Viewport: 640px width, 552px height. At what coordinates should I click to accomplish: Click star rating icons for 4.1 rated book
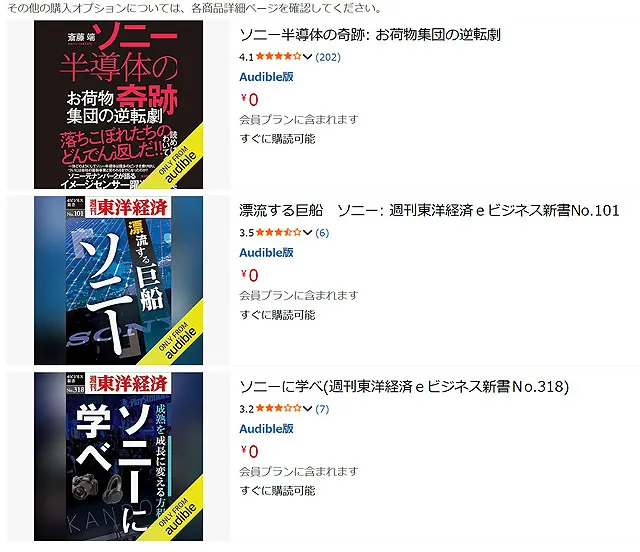point(279,56)
